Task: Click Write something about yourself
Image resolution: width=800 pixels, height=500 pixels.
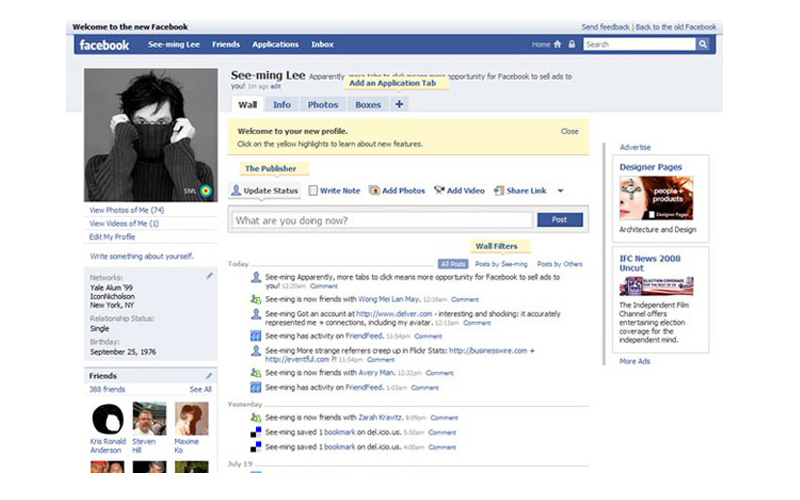Action: coord(142,256)
